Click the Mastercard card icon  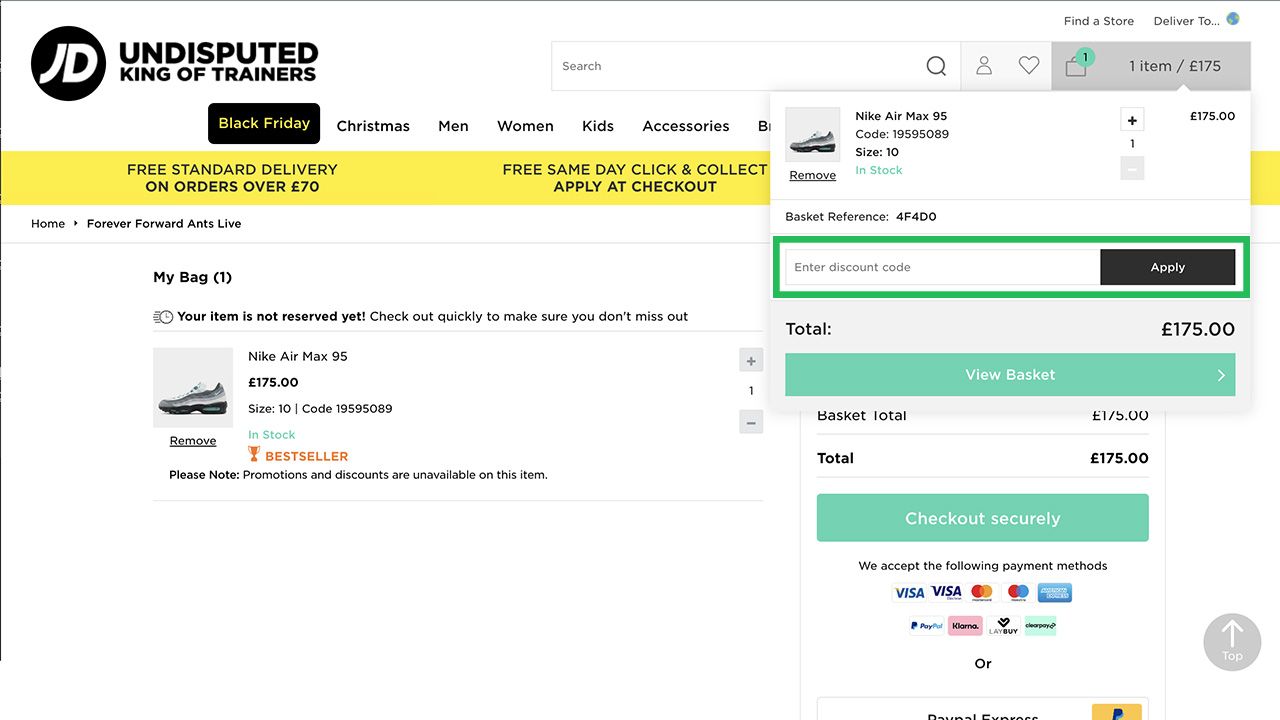click(x=982, y=592)
